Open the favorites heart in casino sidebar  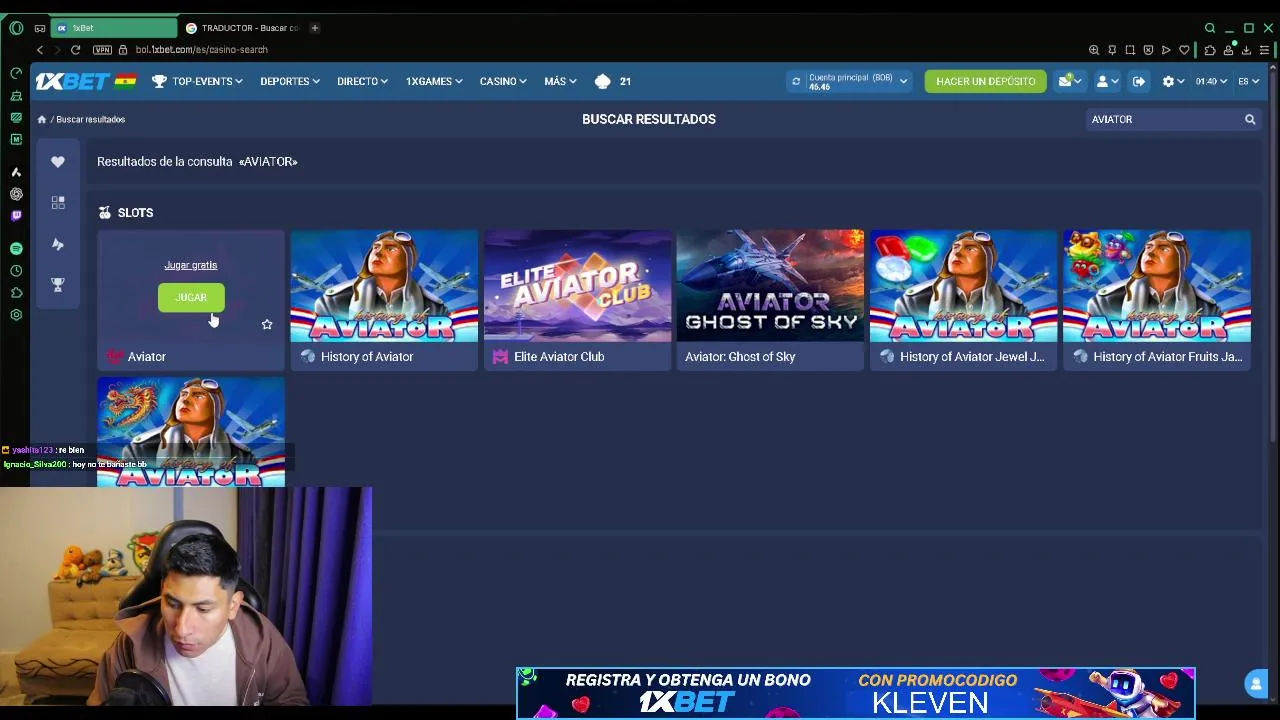point(58,162)
